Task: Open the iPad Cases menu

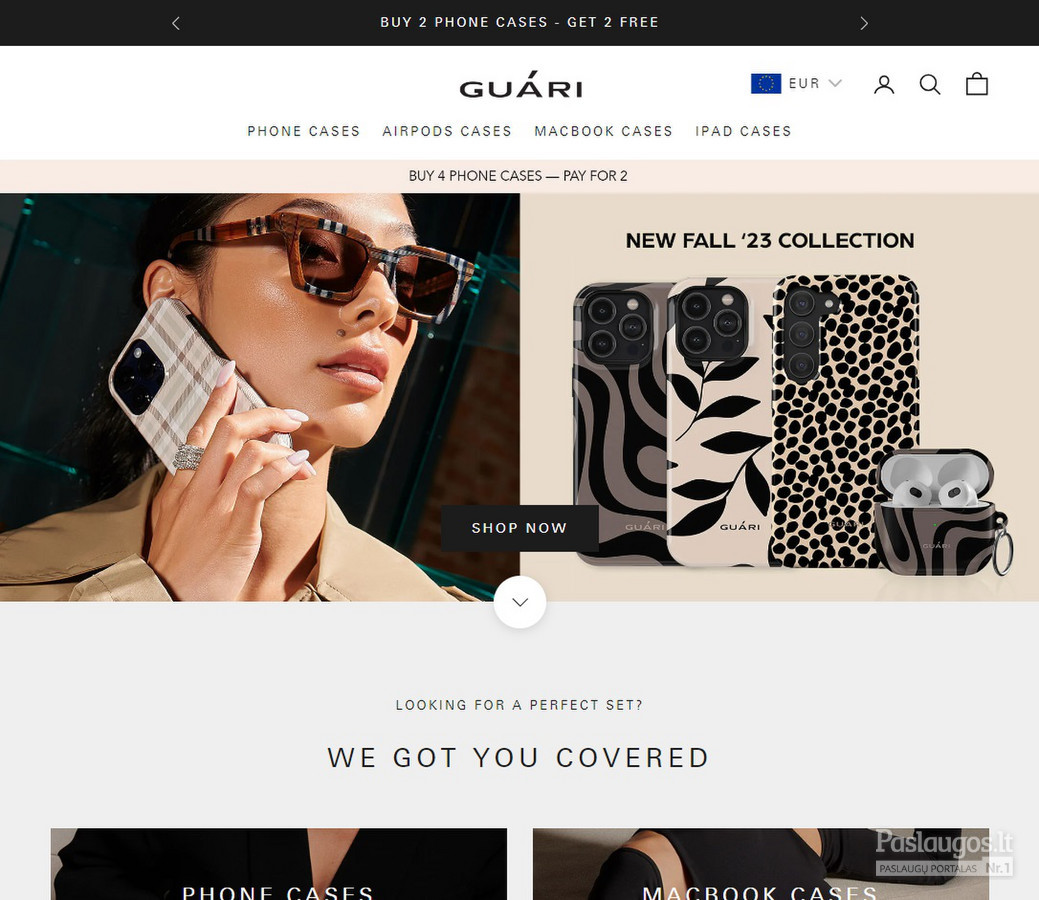Action: [x=743, y=131]
